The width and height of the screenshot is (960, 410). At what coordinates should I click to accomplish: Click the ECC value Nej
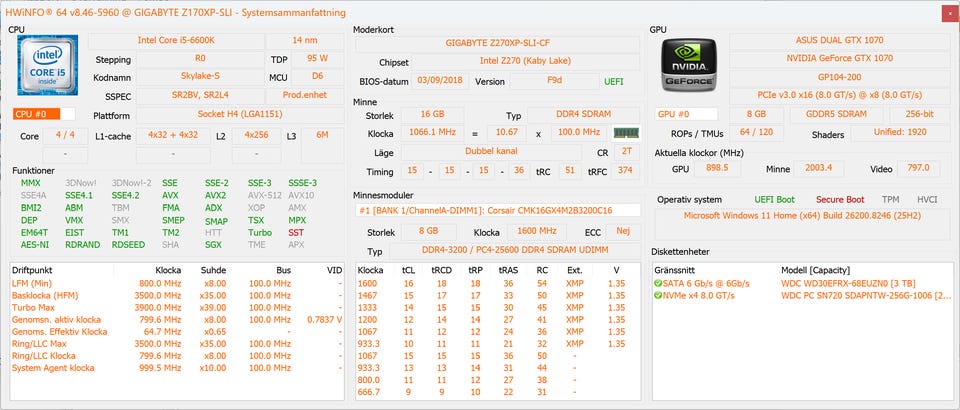(x=624, y=231)
